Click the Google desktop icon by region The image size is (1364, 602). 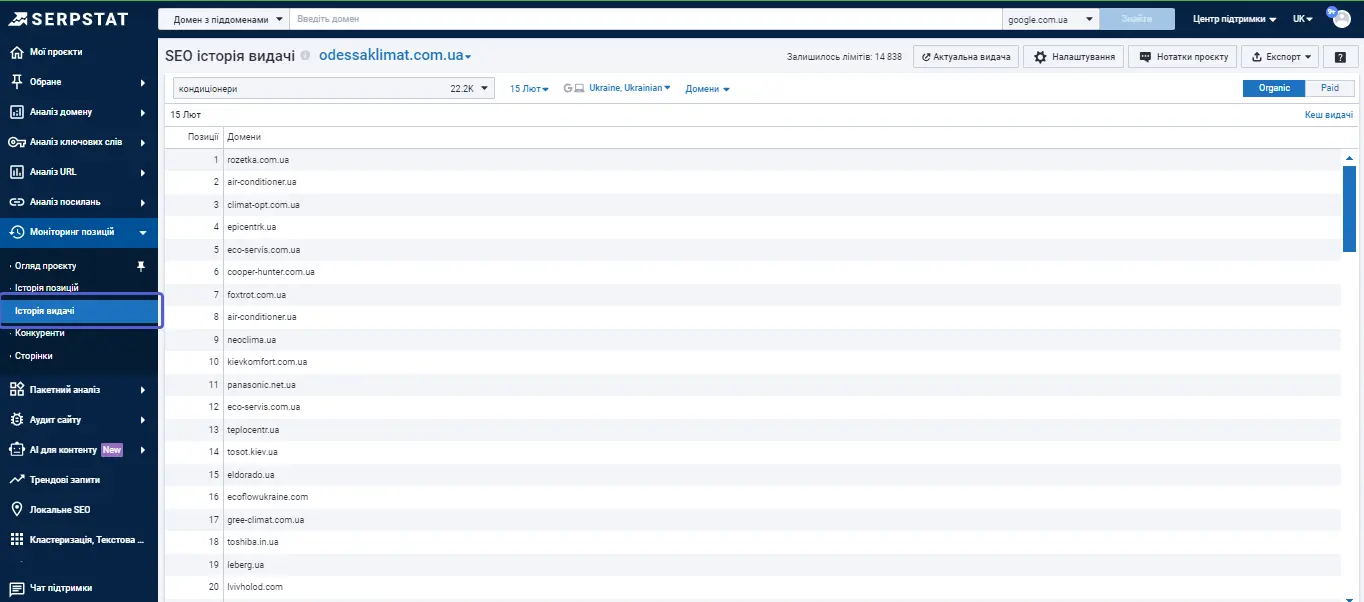[574, 89]
